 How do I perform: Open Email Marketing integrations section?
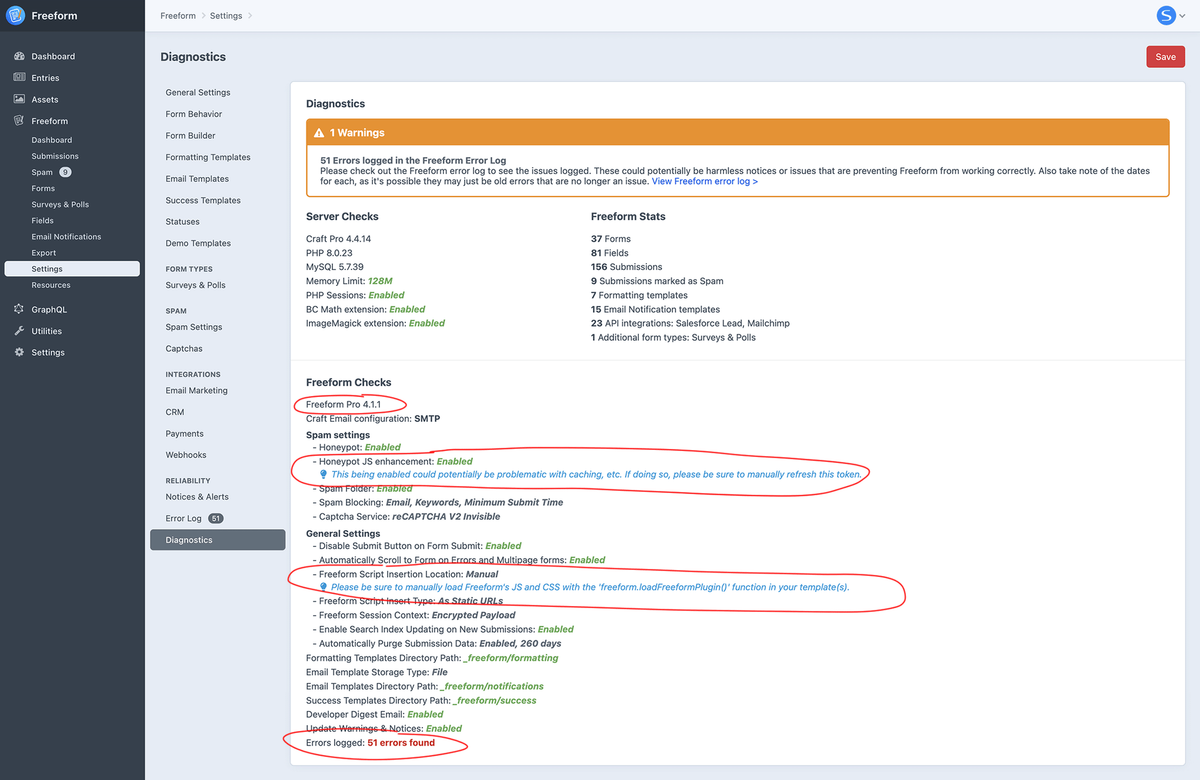(x=197, y=391)
